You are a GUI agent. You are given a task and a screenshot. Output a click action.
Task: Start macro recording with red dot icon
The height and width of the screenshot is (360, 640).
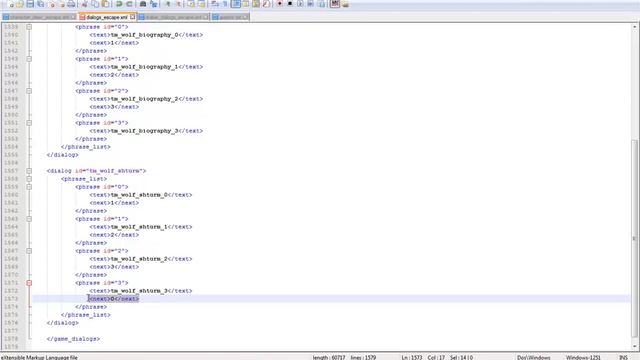click(280, 4)
